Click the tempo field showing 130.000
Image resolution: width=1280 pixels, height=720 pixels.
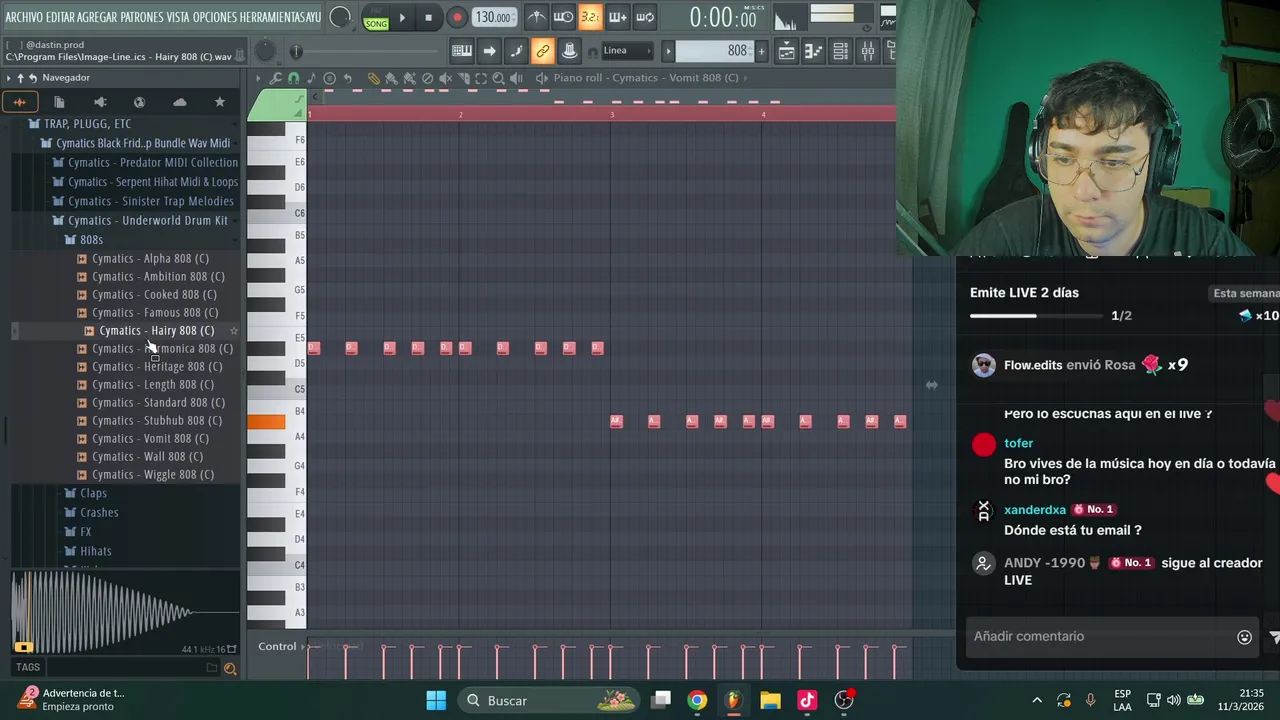pos(494,17)
